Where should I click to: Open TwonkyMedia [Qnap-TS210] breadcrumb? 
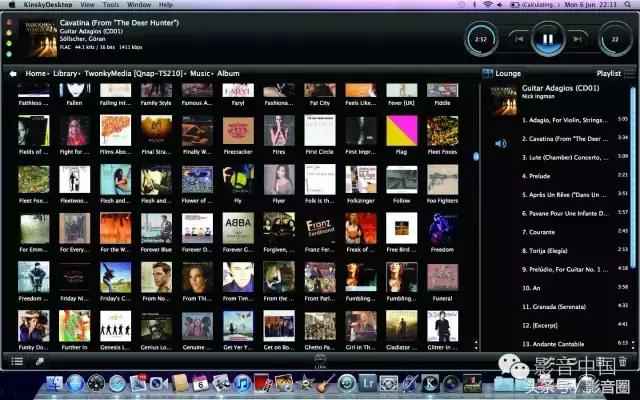point(133,73)
